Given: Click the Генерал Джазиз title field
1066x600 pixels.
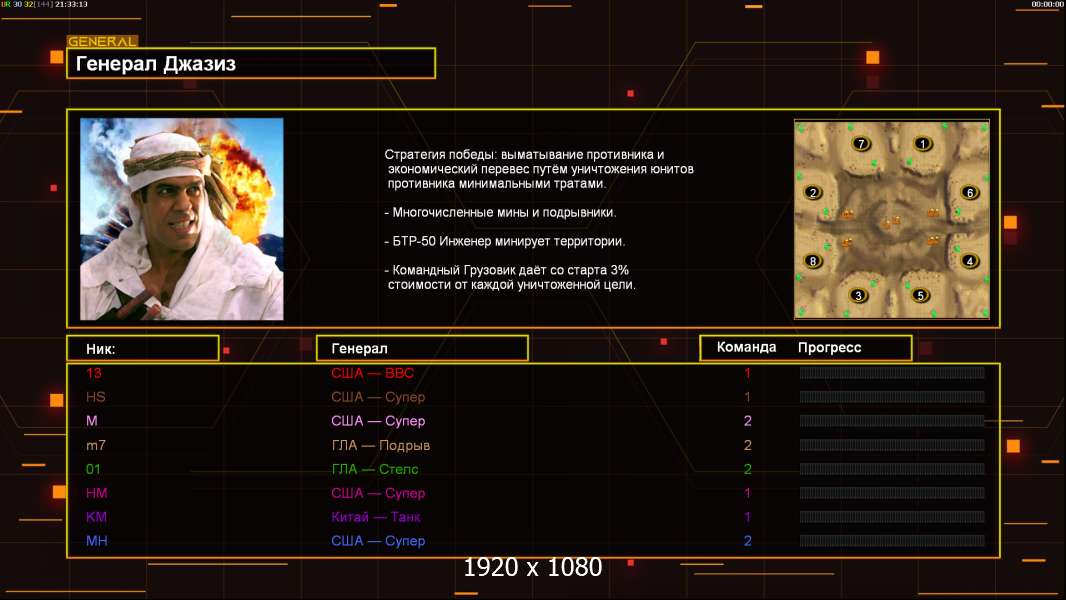Looking at the screenshot, I should point(251,63).
